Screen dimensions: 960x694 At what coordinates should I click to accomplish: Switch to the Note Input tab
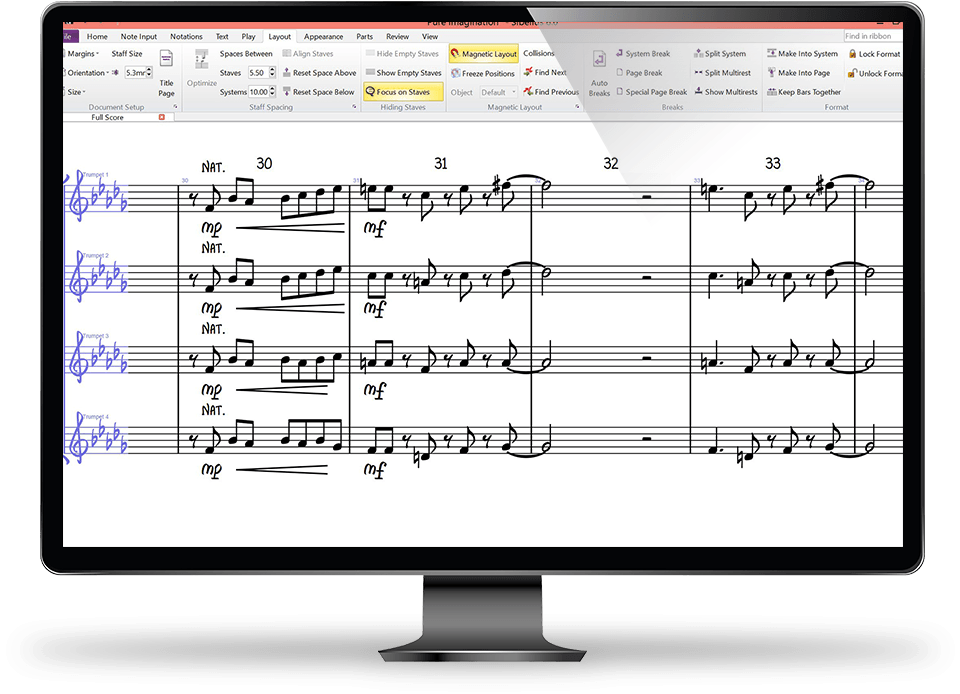click(138, 37)
